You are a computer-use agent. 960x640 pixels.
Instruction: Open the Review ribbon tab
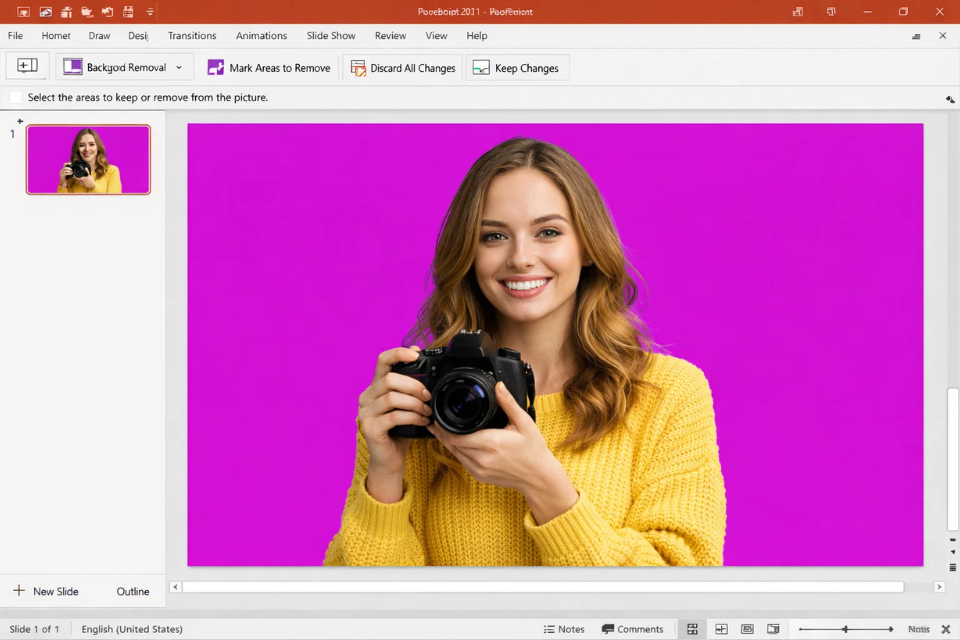tap(390, 35)
